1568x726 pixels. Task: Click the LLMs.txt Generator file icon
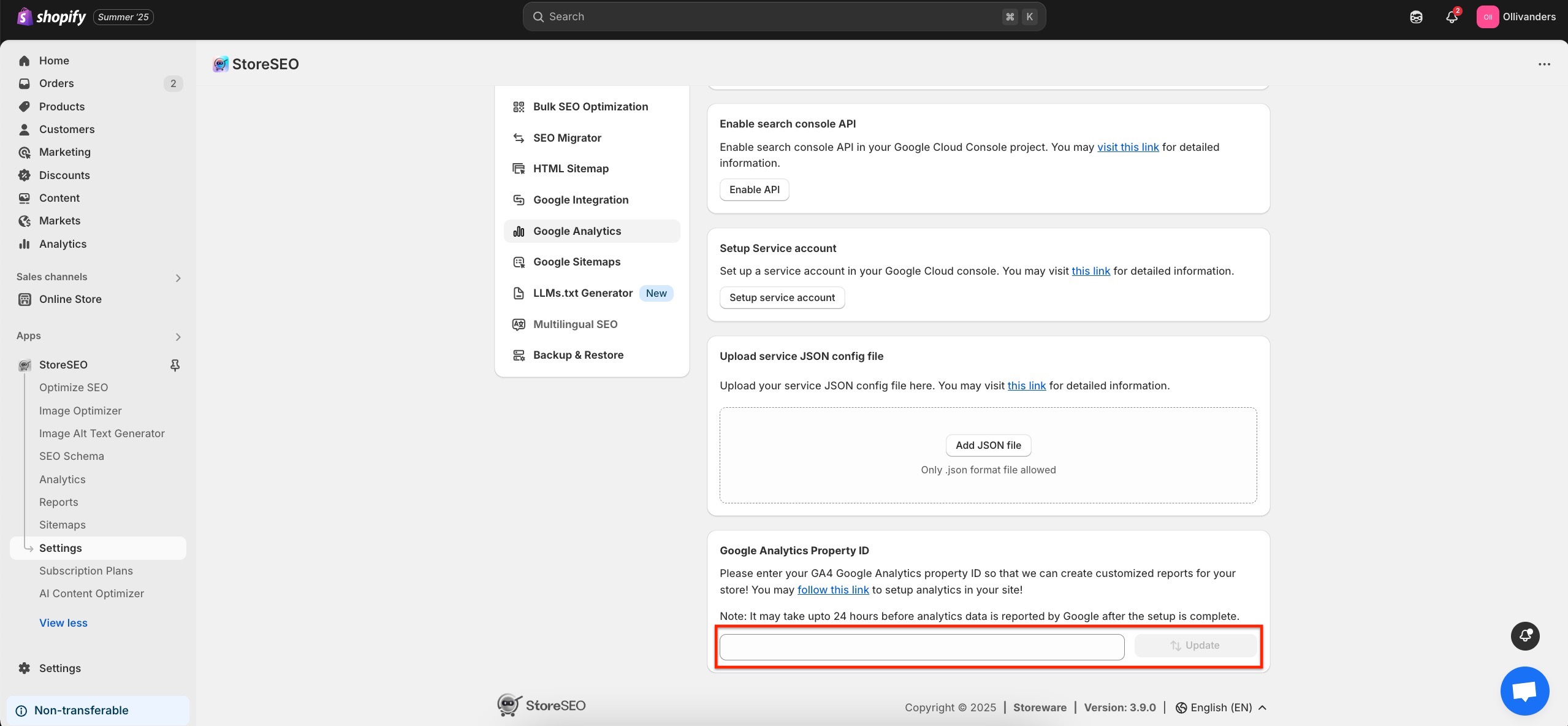519,293
